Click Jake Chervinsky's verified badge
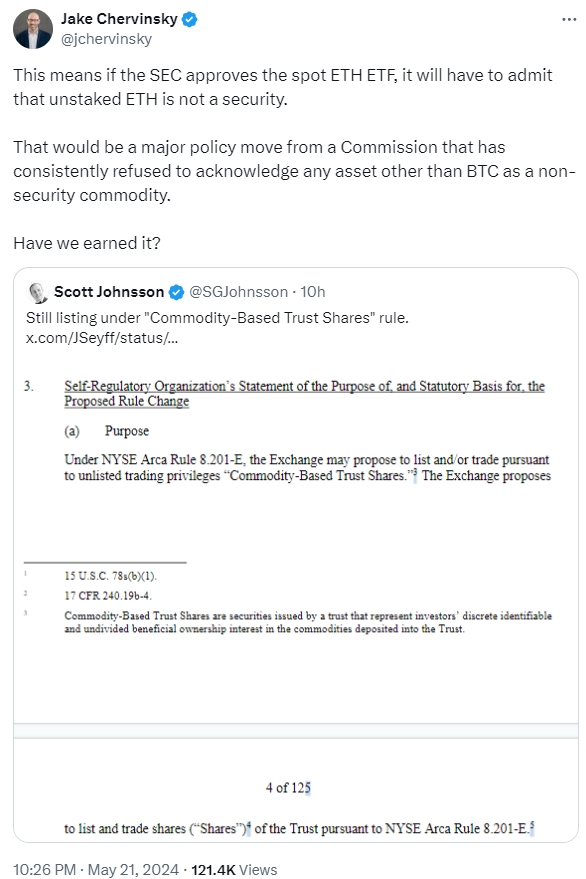Image resolution: width=586 pixels, height=879 pixels. (x=190, y=20)
